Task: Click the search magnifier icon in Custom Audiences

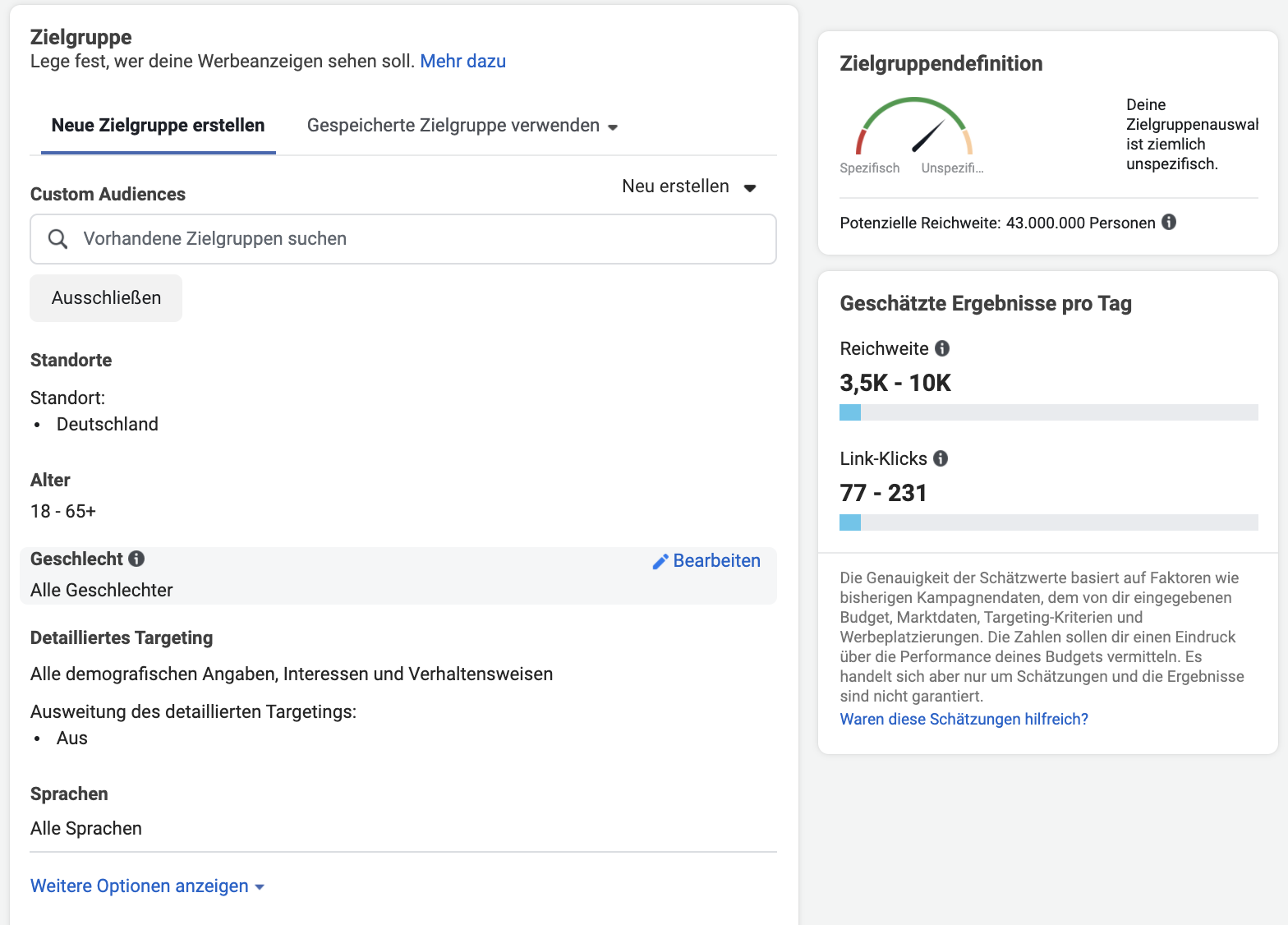Action: coord(57,239)
